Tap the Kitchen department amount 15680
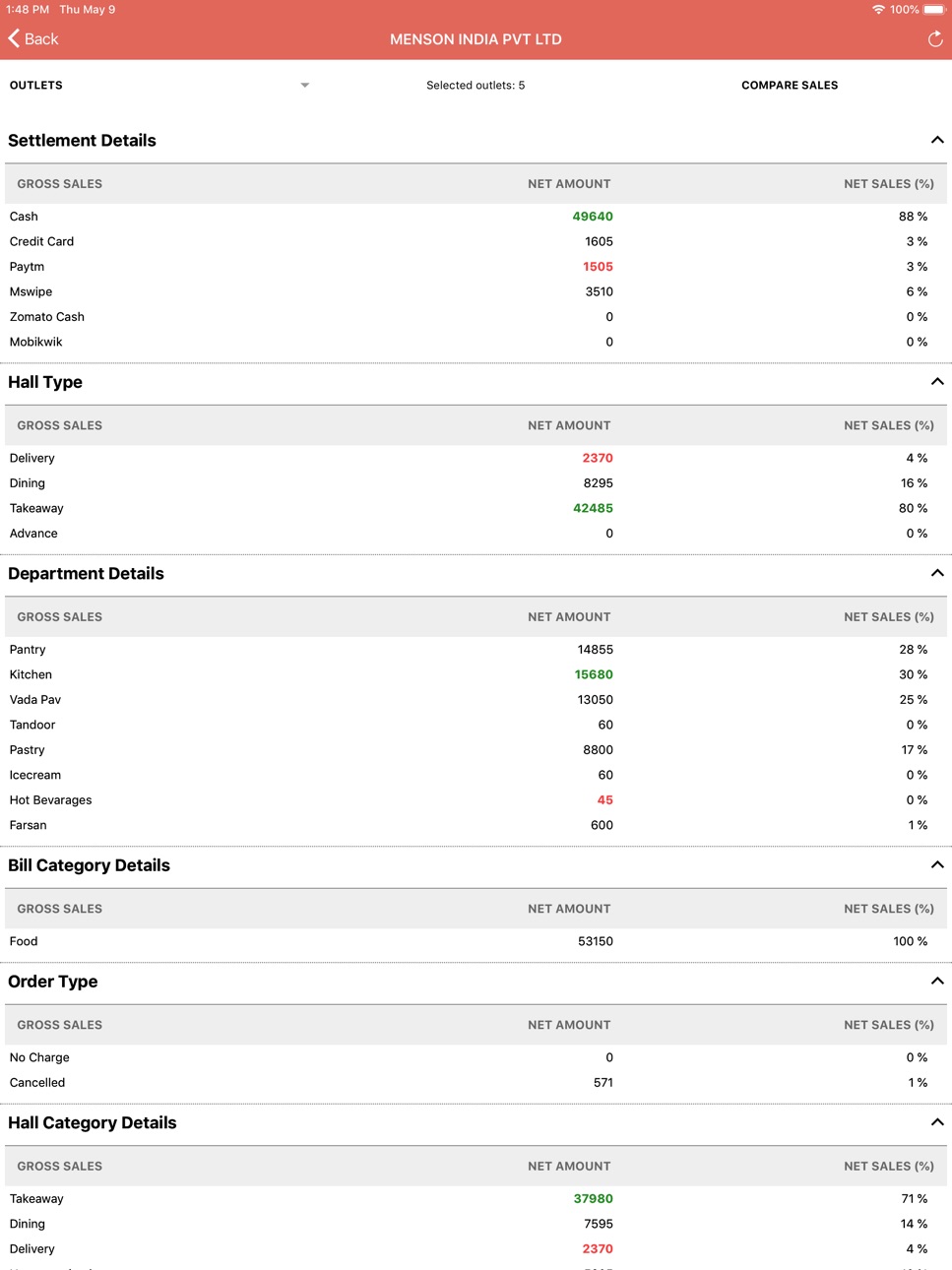 (594, 674)
